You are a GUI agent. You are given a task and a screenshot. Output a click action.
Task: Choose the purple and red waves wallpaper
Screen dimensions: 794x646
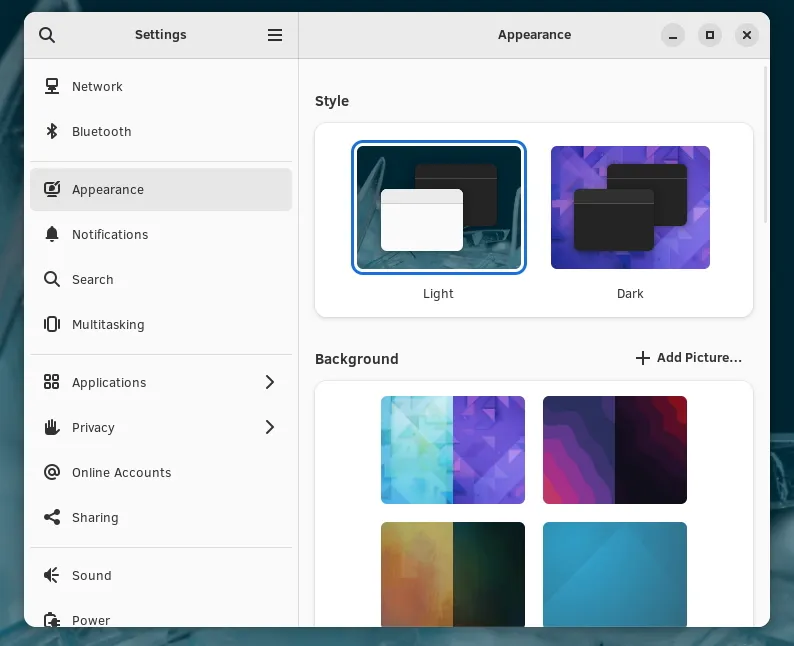click(615, 450)
